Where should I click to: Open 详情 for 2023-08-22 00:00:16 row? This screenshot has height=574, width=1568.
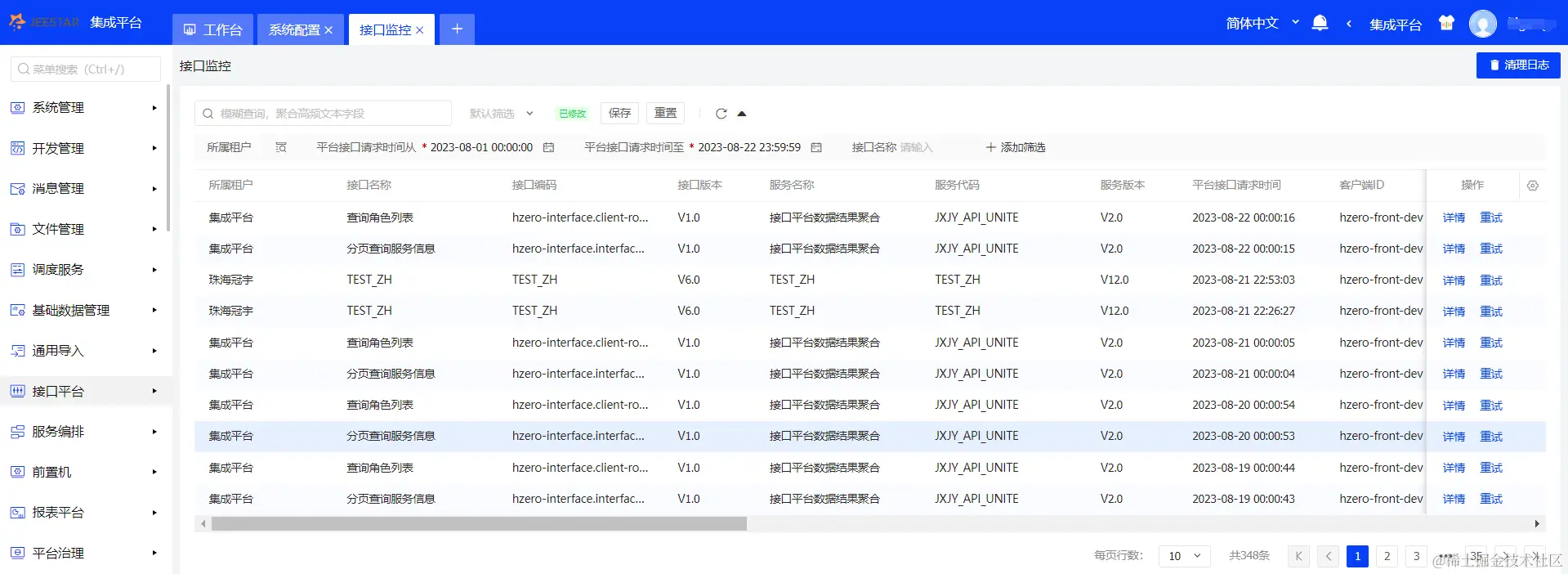(1454, 217)
